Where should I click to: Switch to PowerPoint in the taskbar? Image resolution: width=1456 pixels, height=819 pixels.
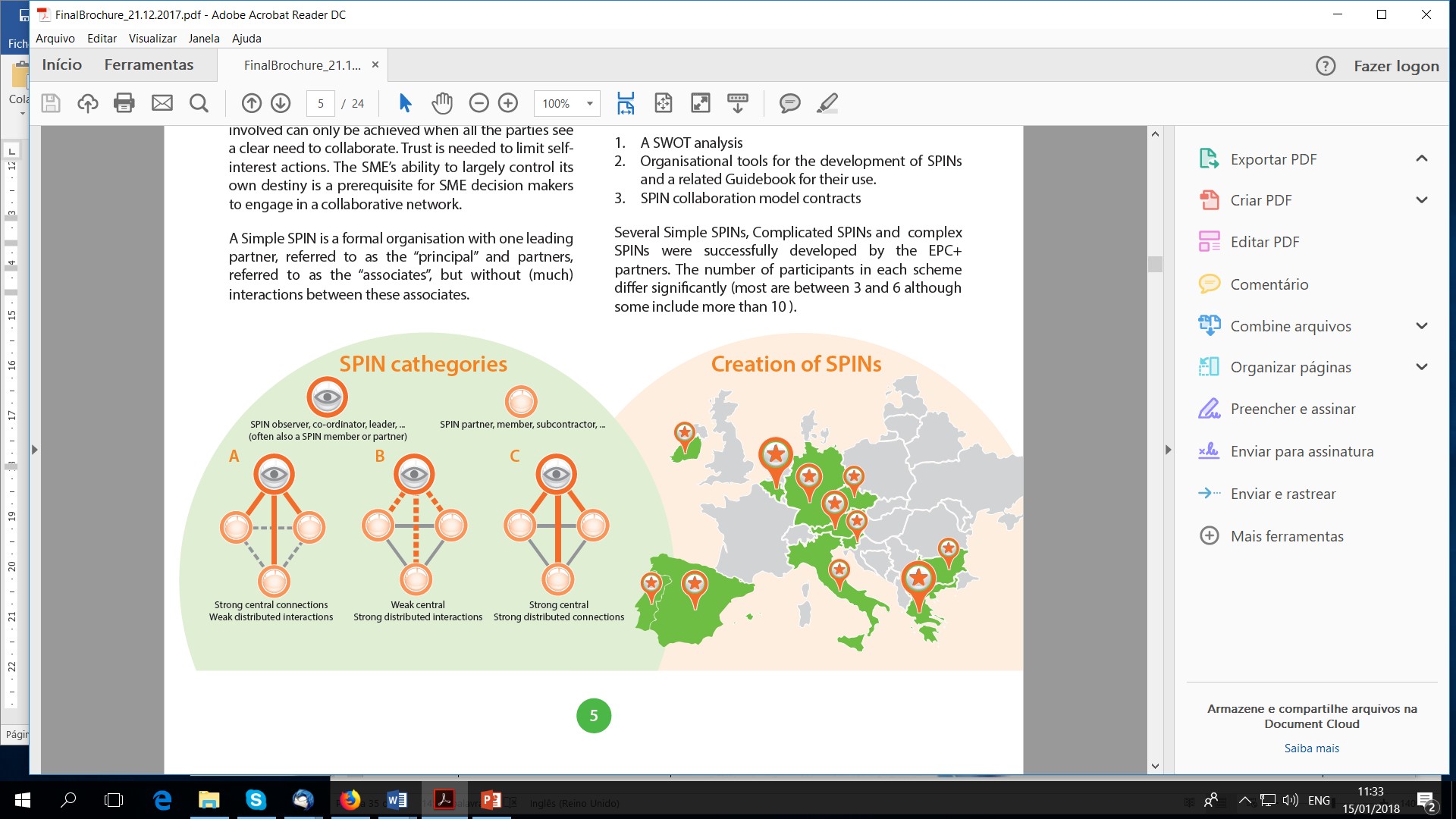[x=491, y=800]
